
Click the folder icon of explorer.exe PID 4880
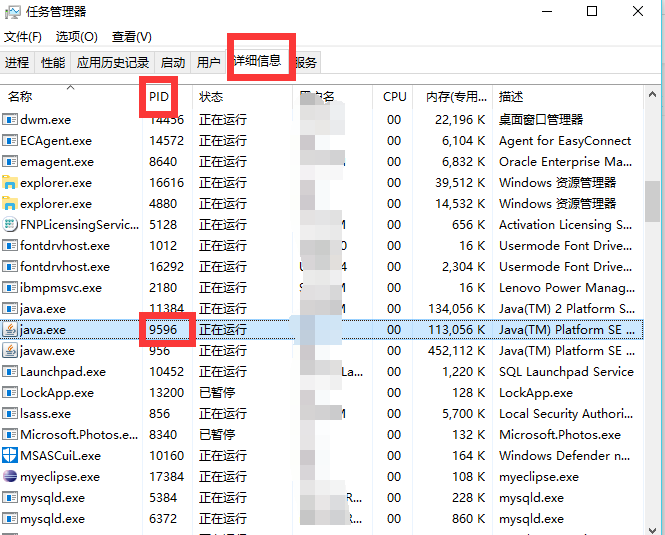point(10,204)
